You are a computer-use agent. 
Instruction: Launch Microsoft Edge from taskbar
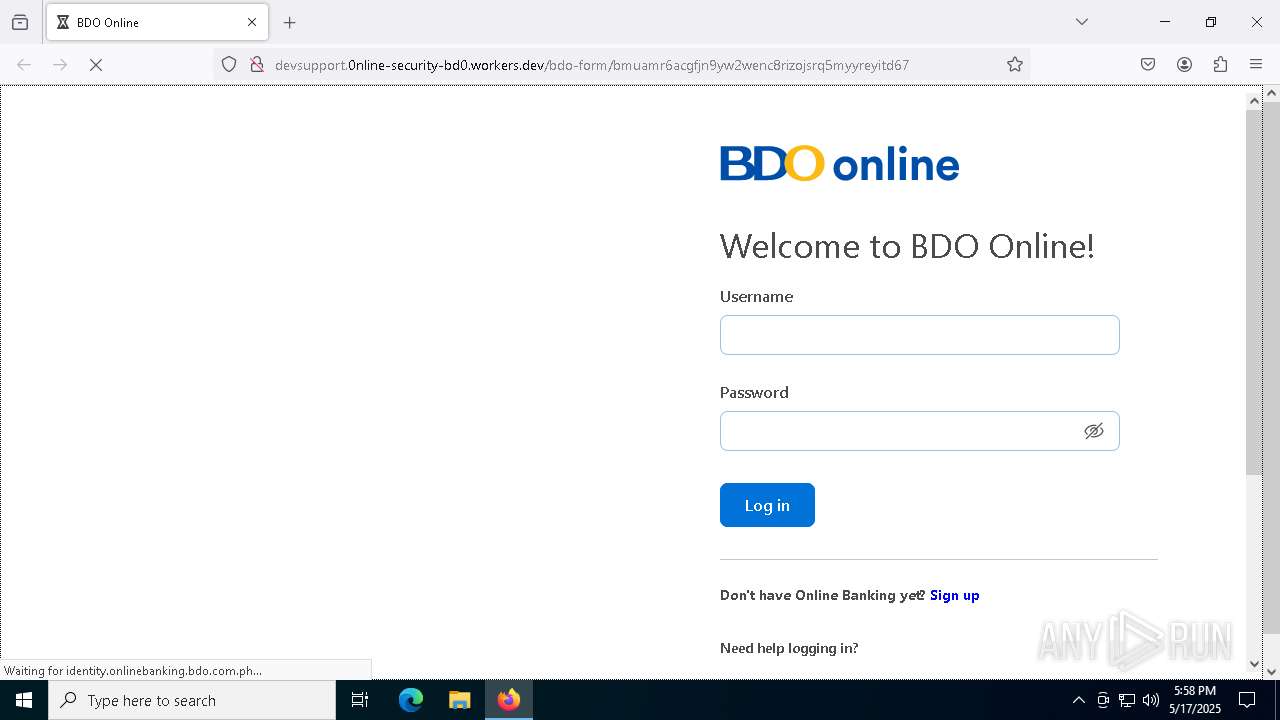pos(411,700)
